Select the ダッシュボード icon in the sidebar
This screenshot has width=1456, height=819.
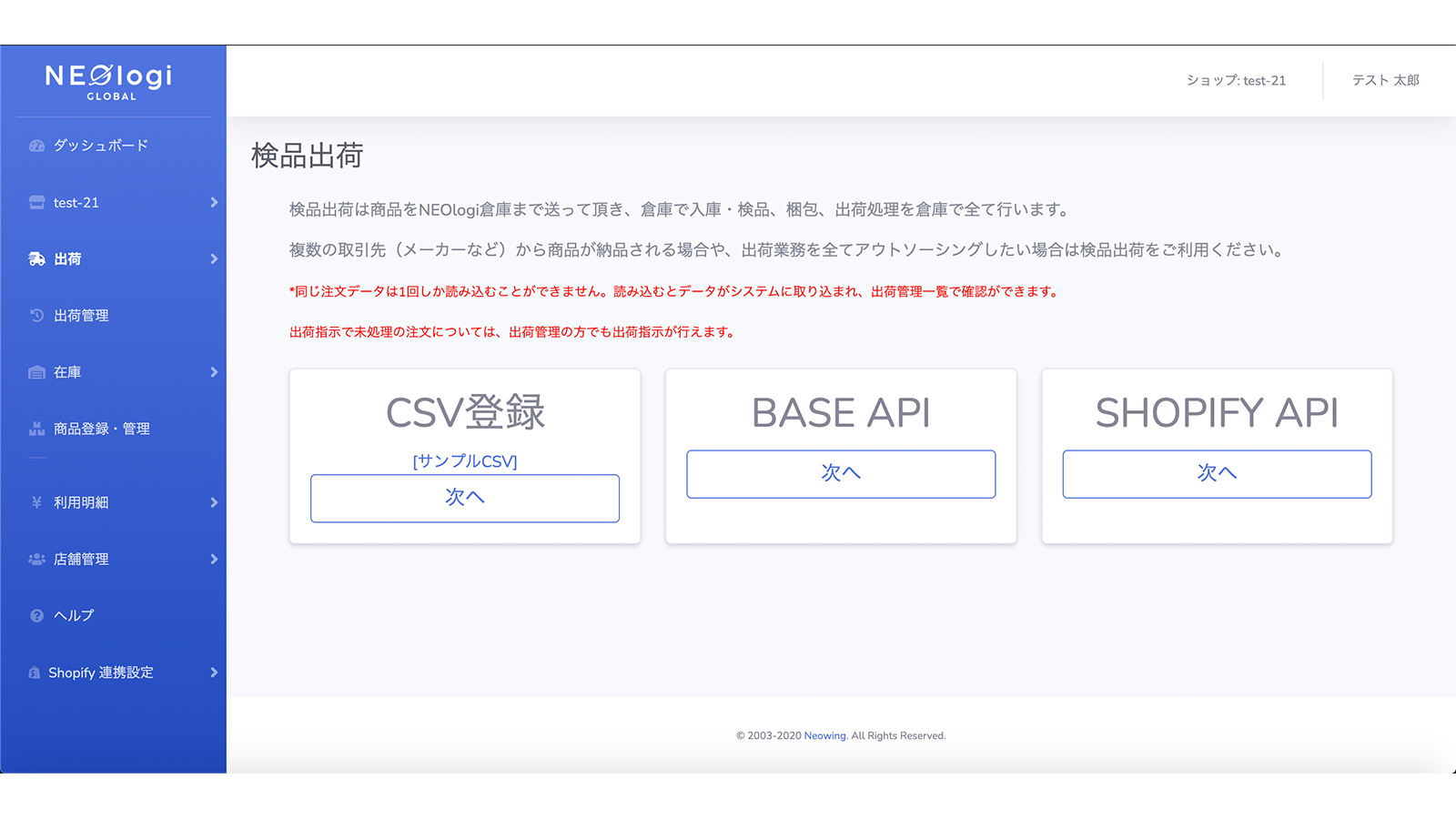point(35,146)
